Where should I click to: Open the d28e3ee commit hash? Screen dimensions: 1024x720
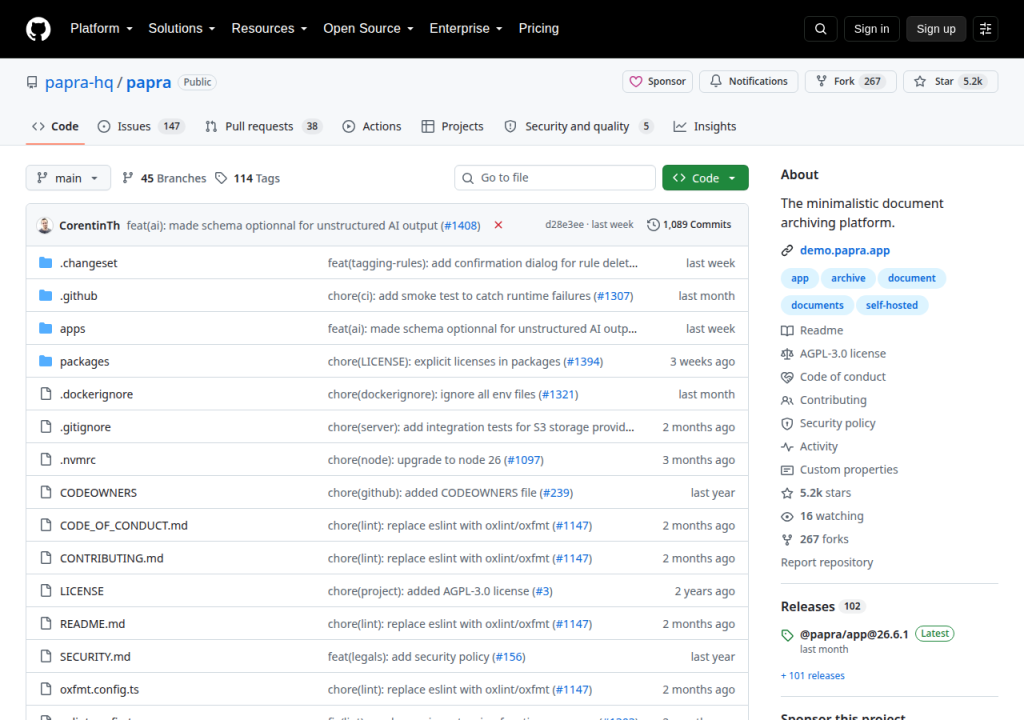click(x=564, y=225)
